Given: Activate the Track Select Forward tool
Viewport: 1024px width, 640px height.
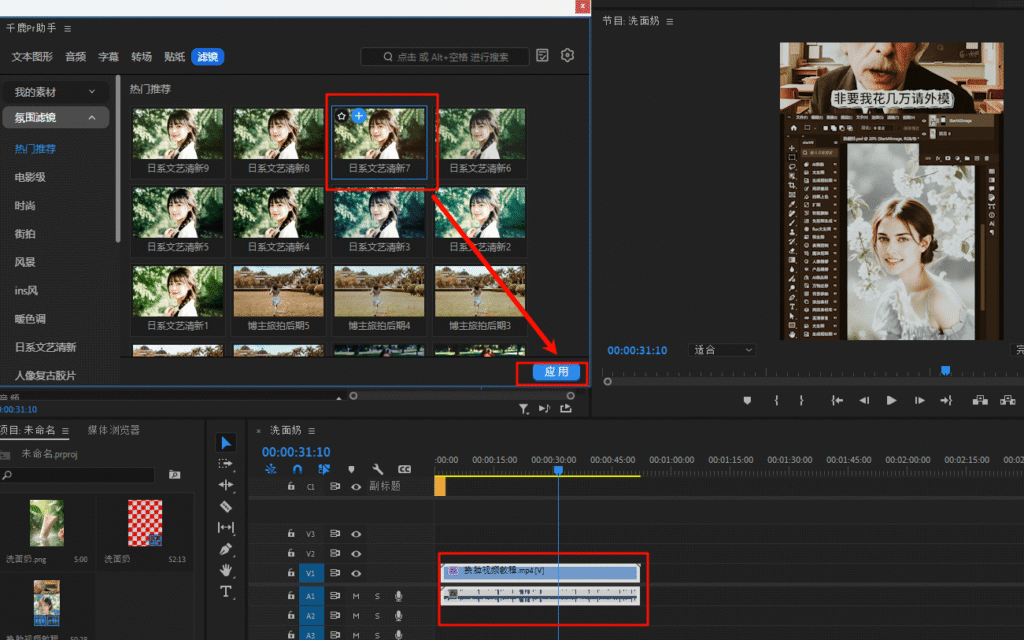Looking at the screenshot, I should [x=226, y=464].
